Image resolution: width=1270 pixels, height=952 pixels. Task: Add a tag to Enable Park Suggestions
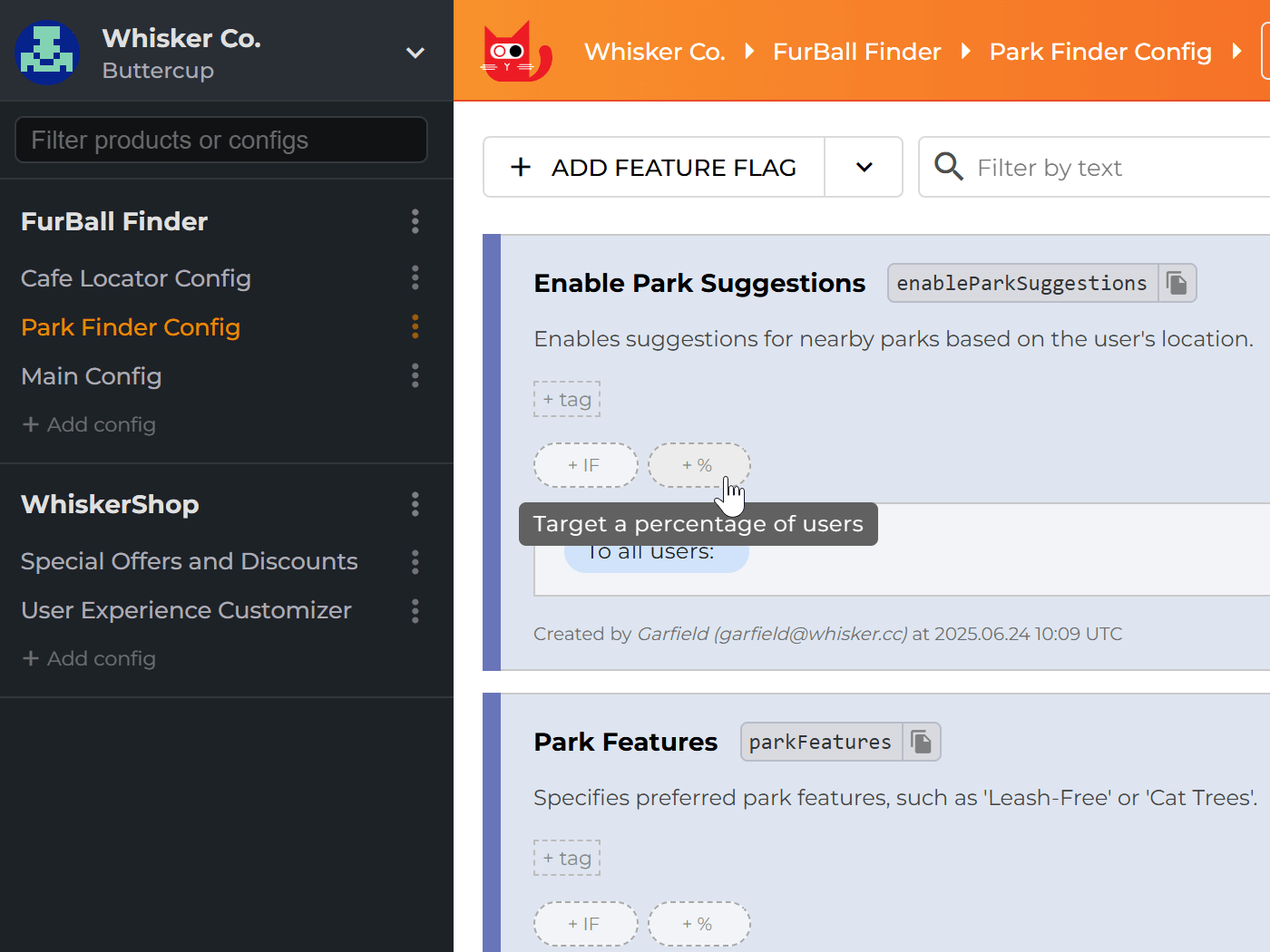click(567, 399)
